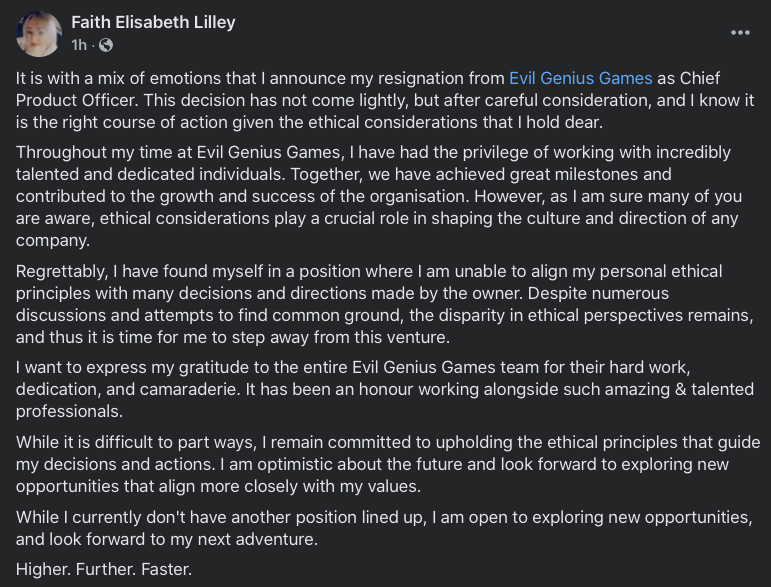Click the globe public audience icon

click(x=106, y=45)
